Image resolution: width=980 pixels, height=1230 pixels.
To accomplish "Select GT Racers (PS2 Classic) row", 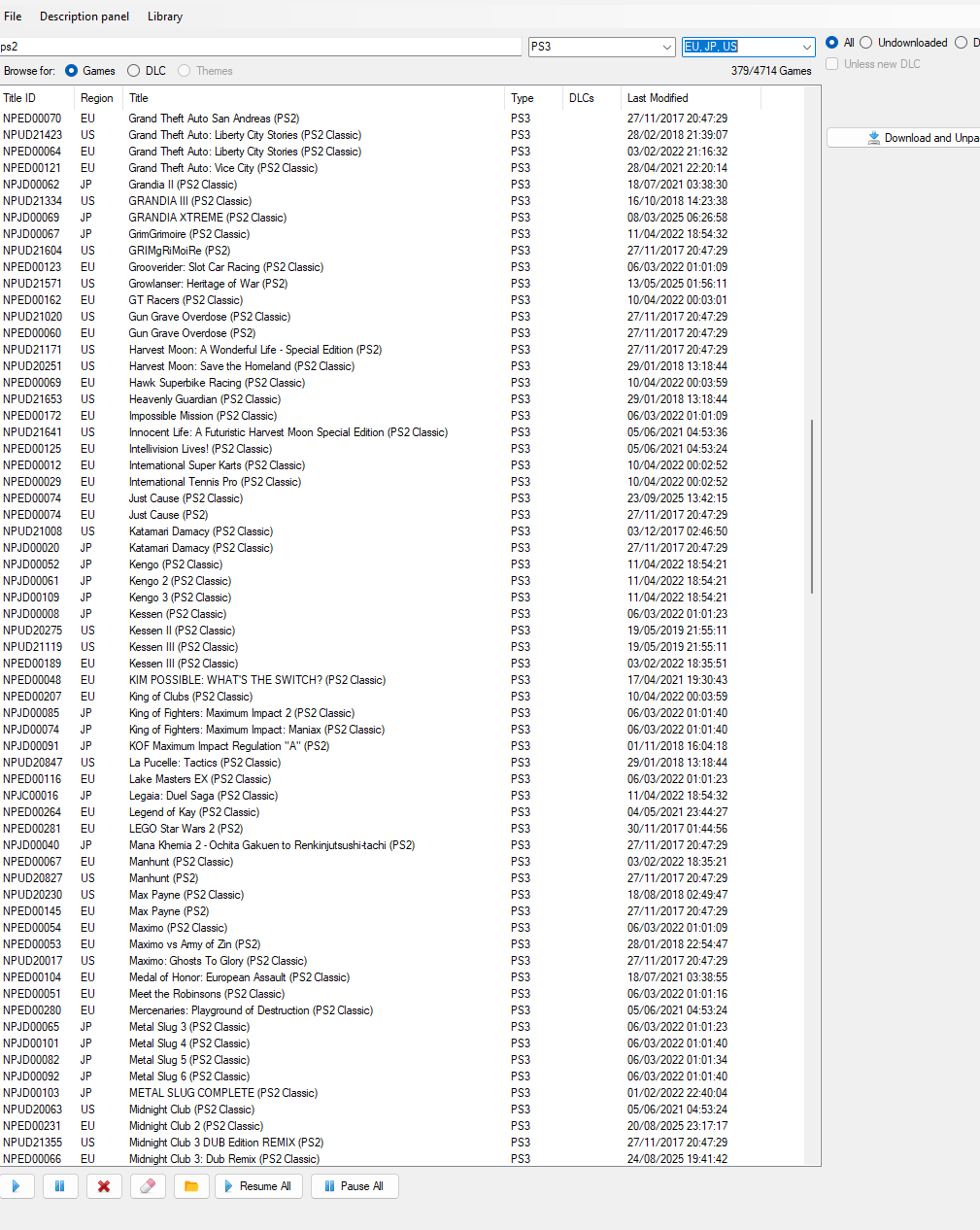I will pos(403,300).
